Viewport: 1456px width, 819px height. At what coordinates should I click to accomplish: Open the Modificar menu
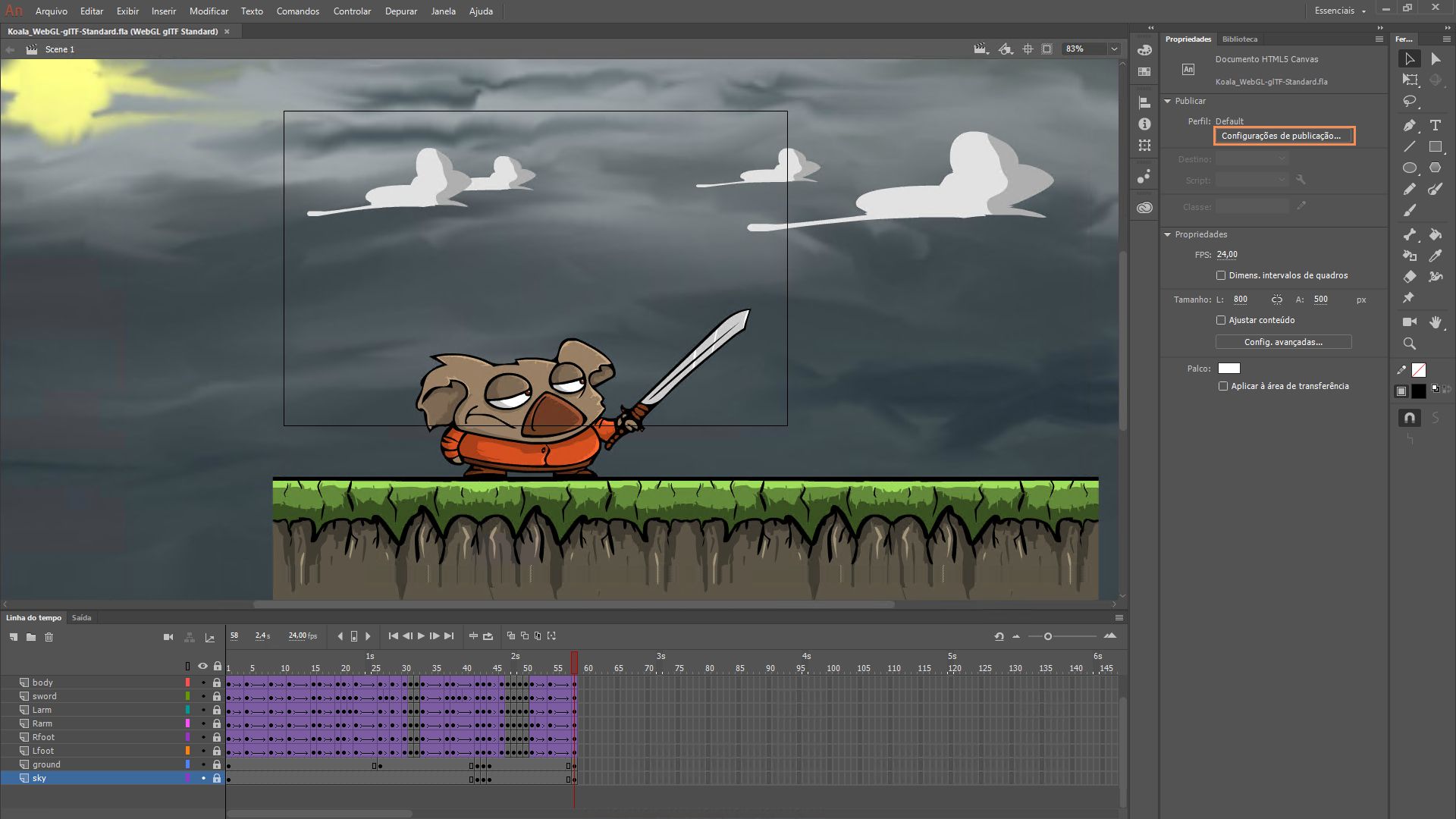tap(209, 11)
